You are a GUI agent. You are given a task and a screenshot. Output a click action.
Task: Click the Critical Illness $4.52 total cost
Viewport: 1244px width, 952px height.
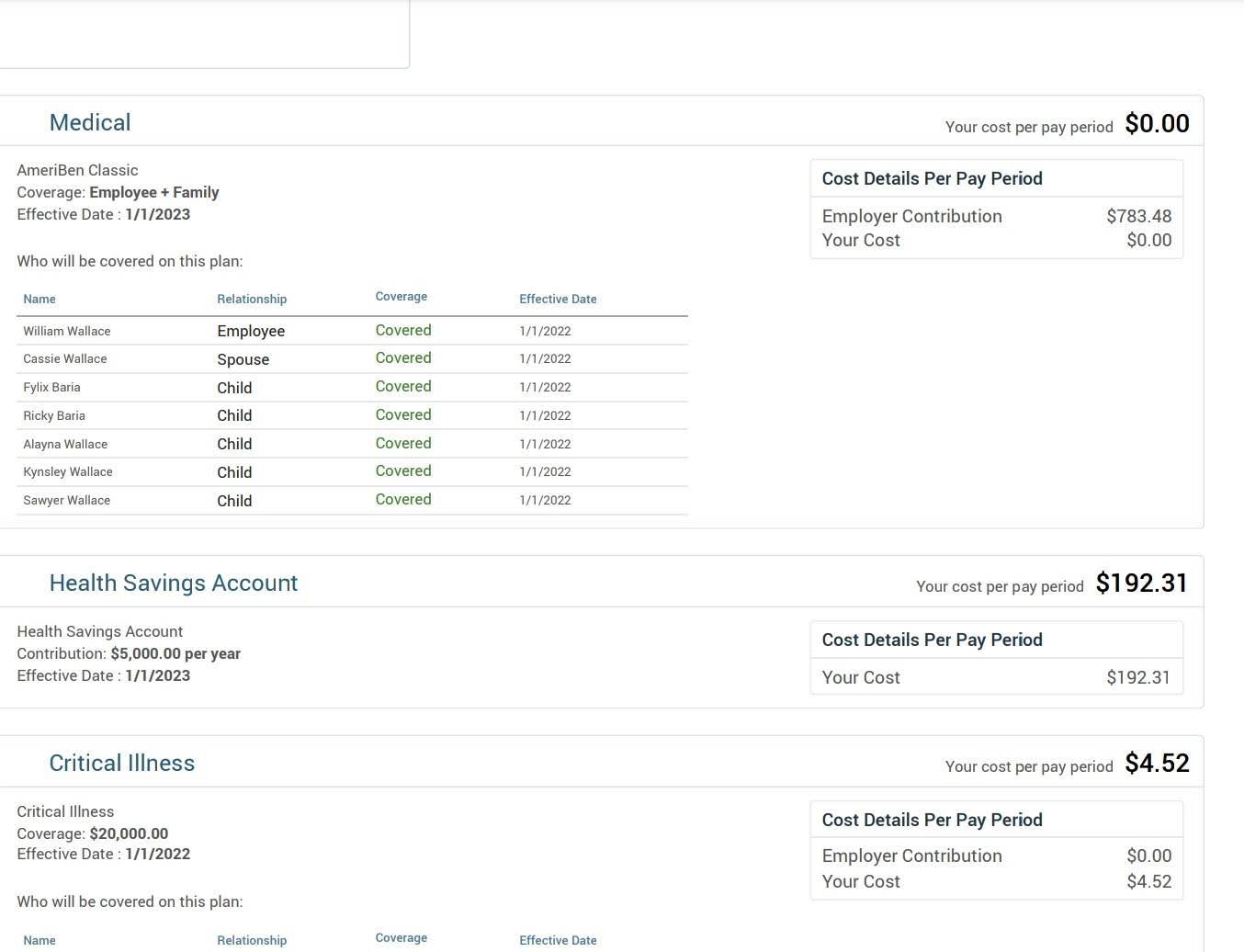(1157, 763)
